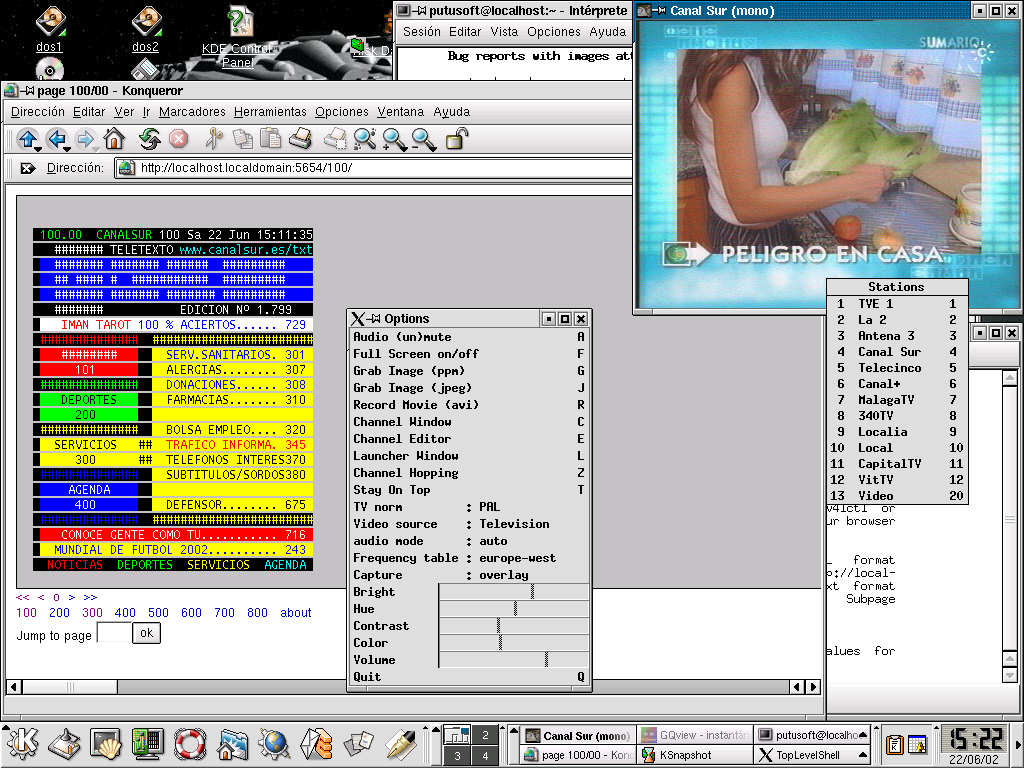Reload the page in Konqueror
Screen dimensions: 1024x768
150,139
